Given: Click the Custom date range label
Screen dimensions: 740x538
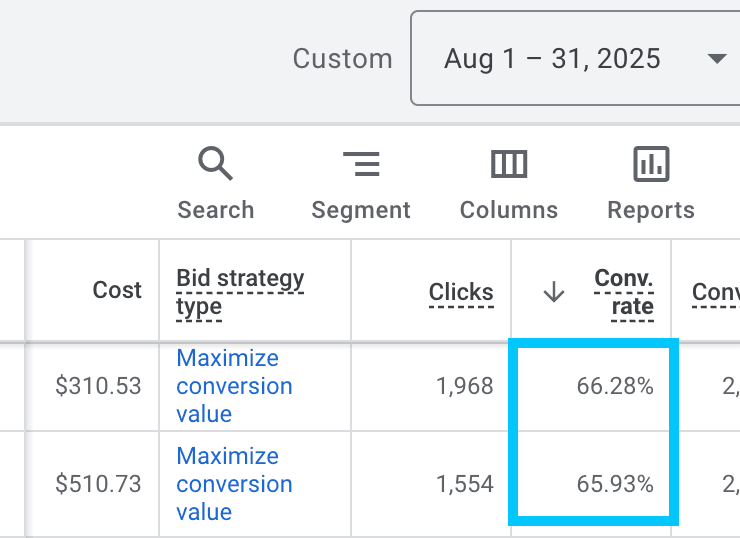Looking at the screenshot, I should (x=341, y=59).
